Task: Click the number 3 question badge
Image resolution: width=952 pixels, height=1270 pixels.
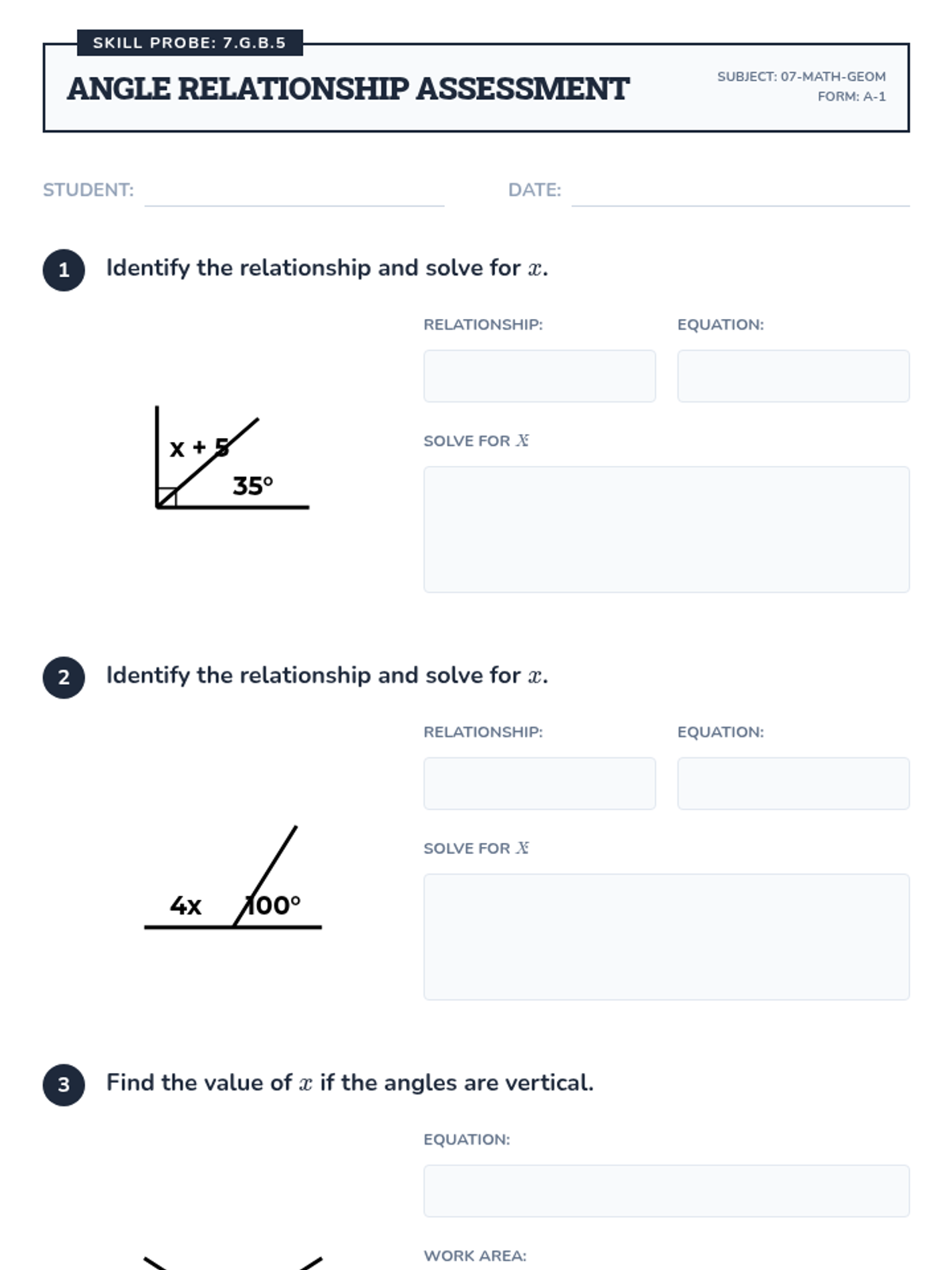Action: tap(64, 1084)
